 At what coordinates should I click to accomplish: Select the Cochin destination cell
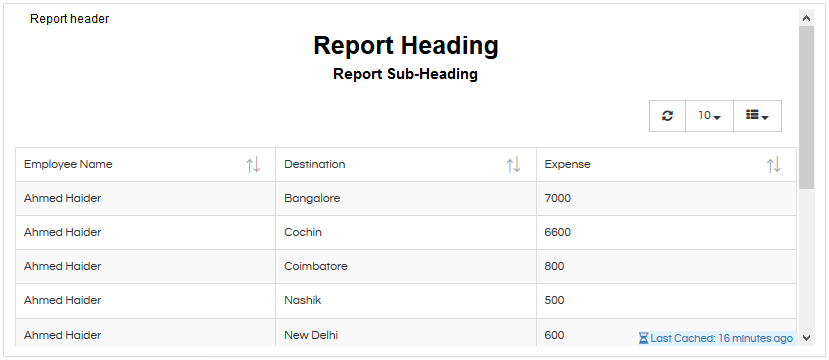click(406, 233)
